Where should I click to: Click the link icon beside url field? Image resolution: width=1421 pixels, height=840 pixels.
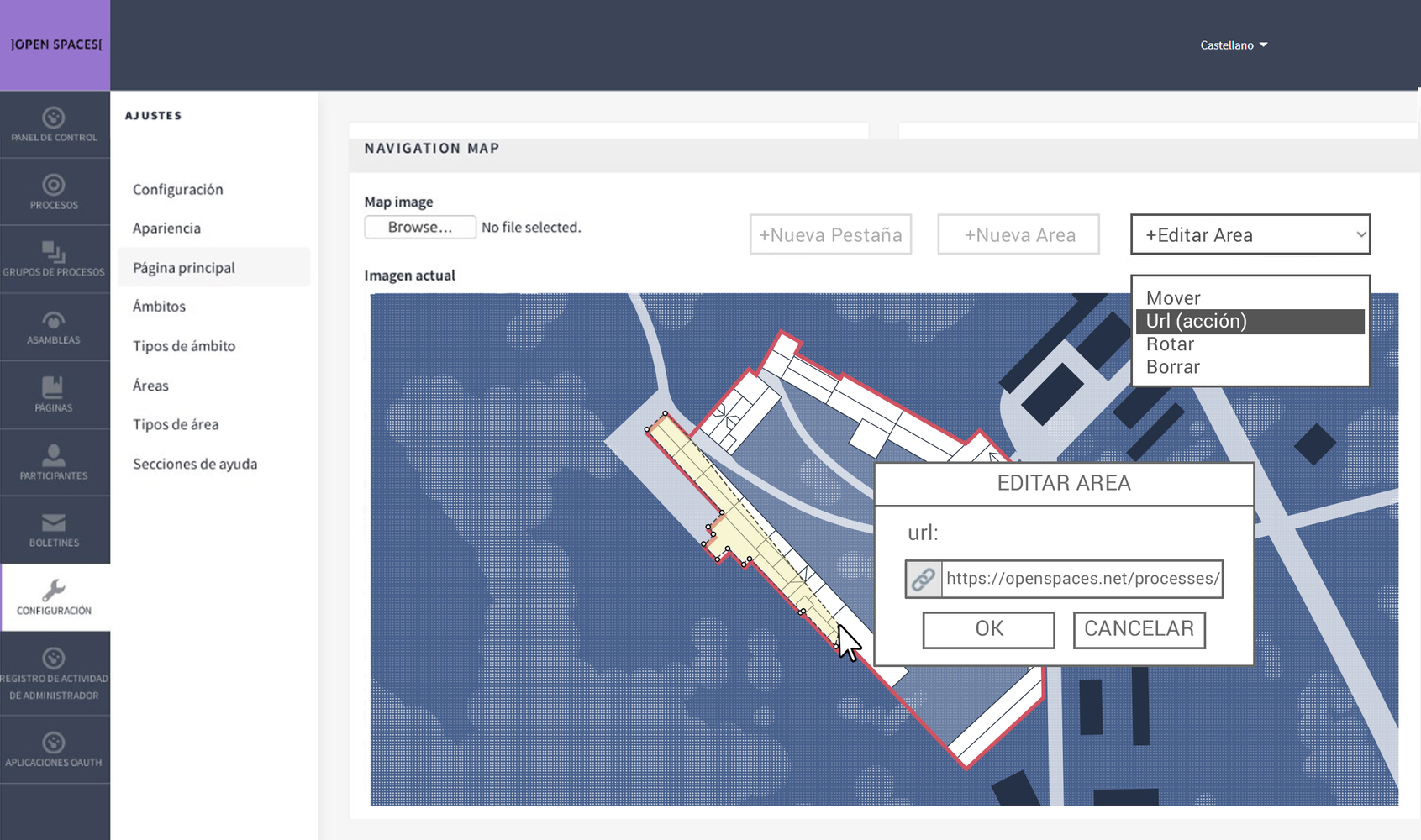click(x=923, y=579)
